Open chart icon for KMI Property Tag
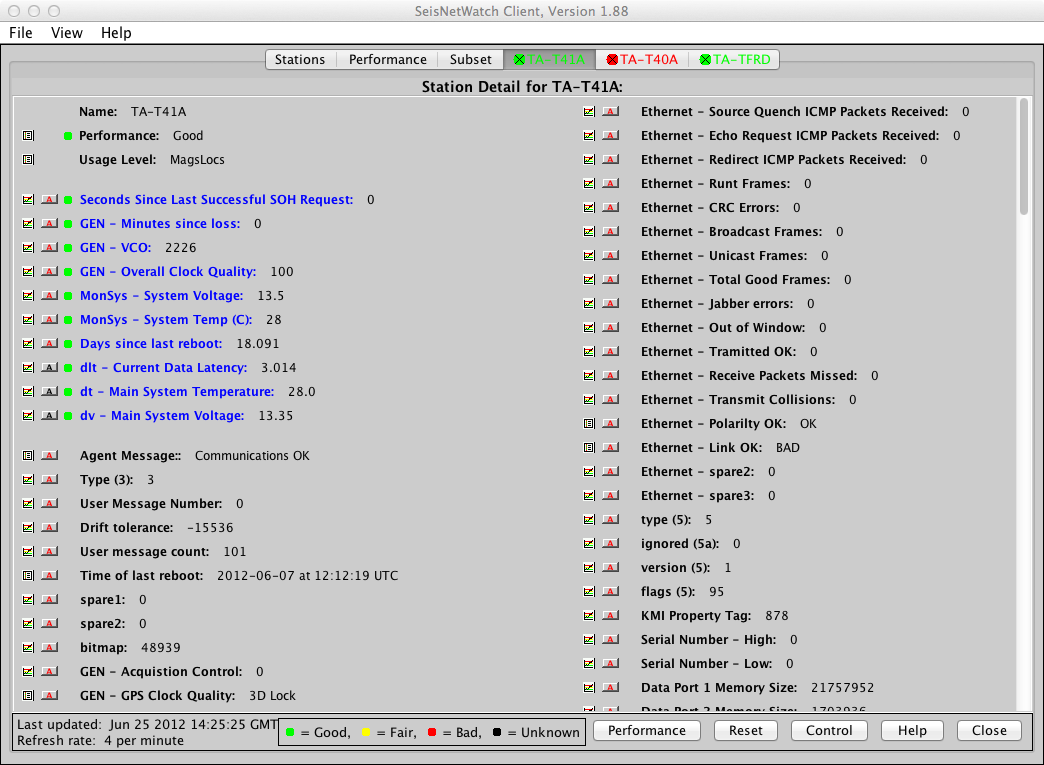 tap(589, 616)
